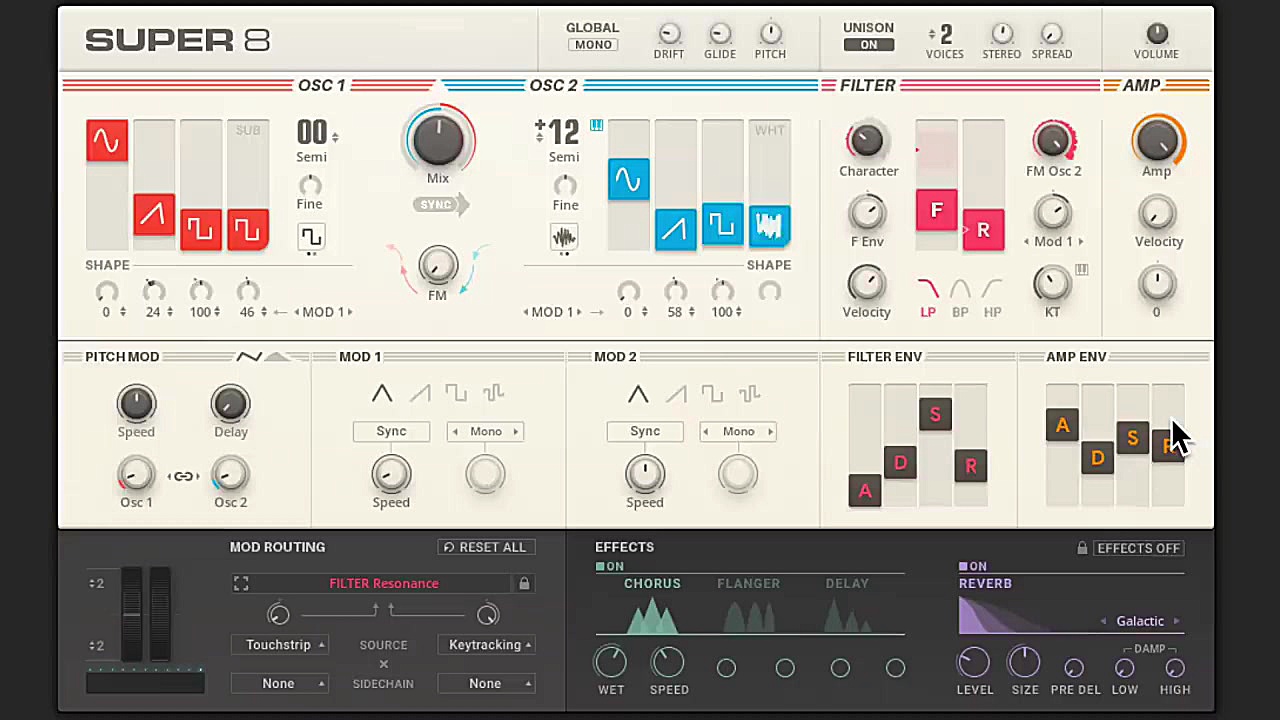Choose the square waveform for MOD 1

coord(456,394)
